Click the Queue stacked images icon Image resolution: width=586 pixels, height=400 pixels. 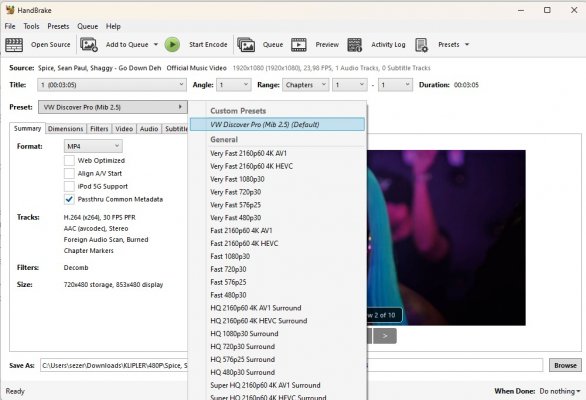[x=246, y=45]
